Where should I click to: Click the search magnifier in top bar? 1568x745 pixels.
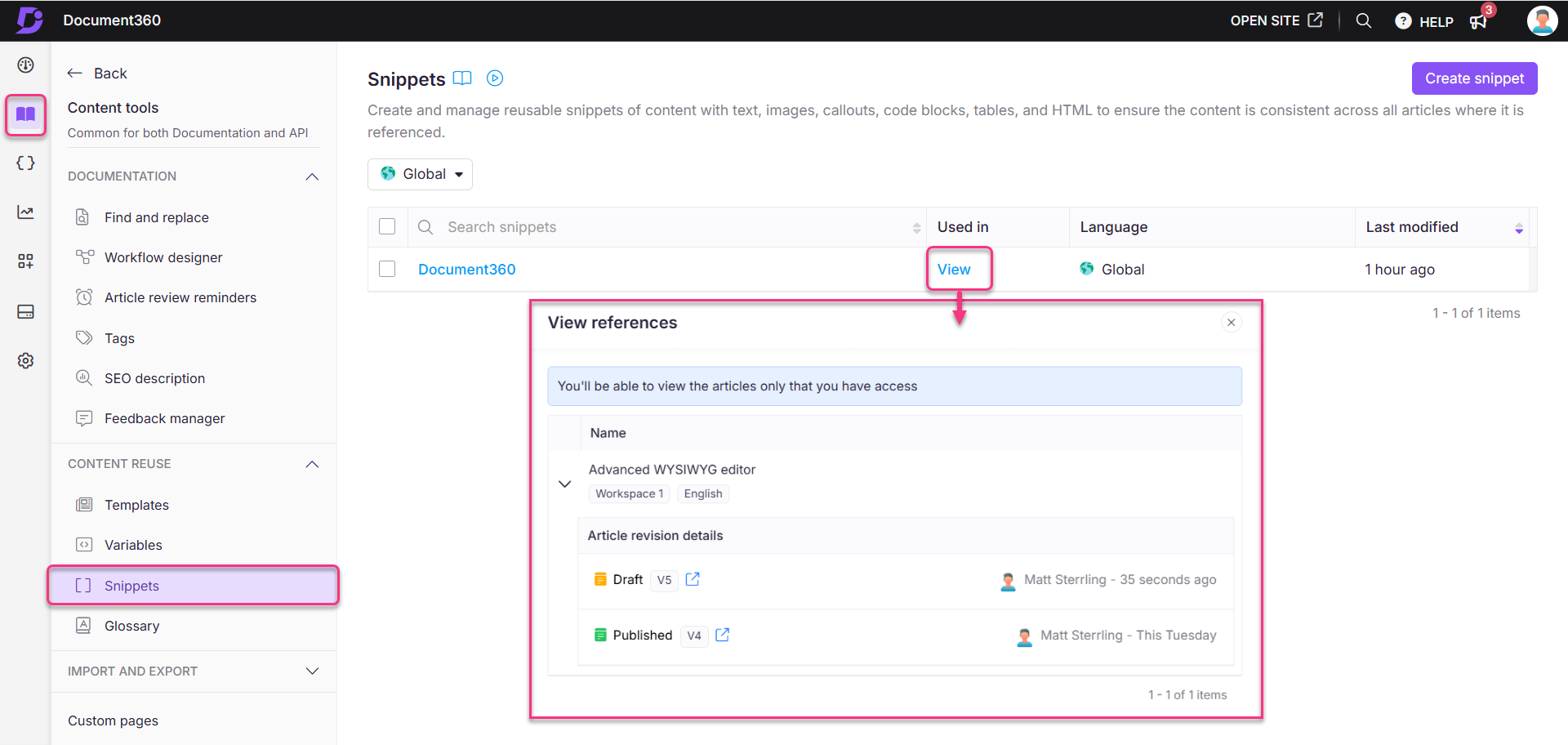[x=1364, y=20]
